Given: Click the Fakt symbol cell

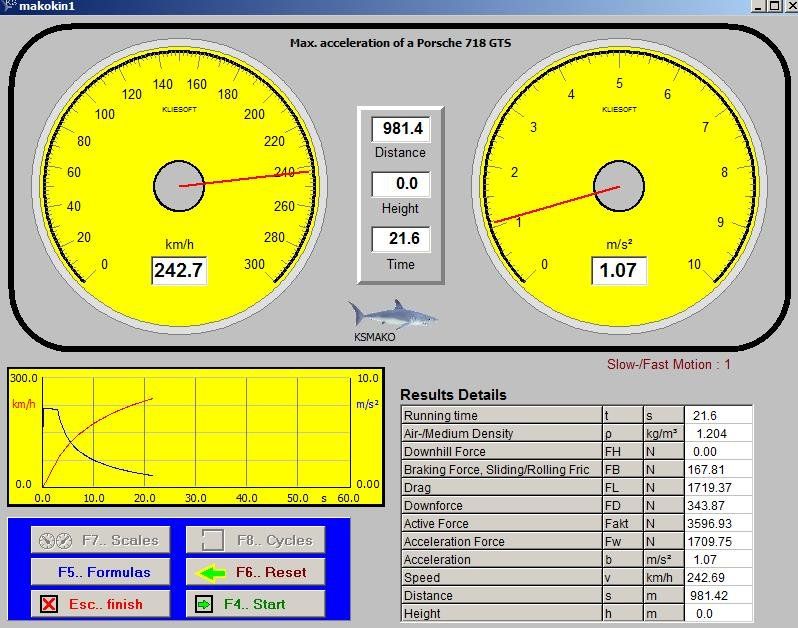Looking at the screenshot, I should coord(622,524).
